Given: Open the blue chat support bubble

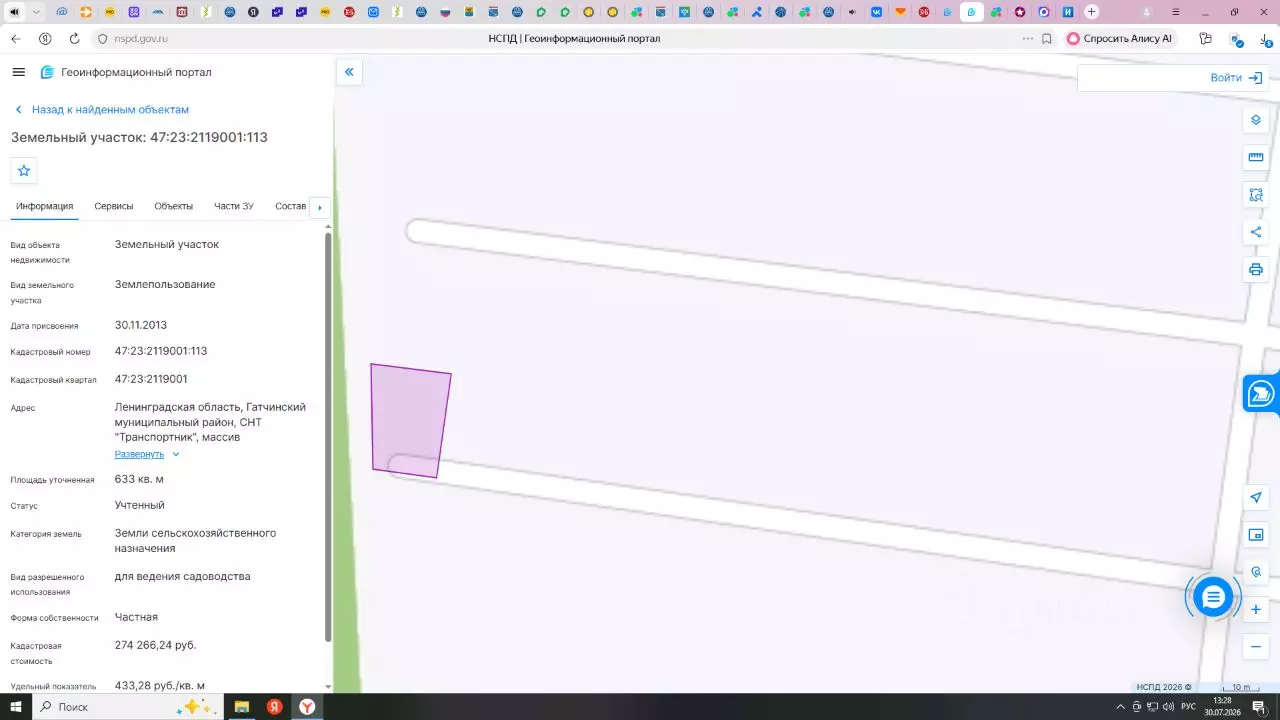Looking at the screenshot, I should pos(1213,597).
